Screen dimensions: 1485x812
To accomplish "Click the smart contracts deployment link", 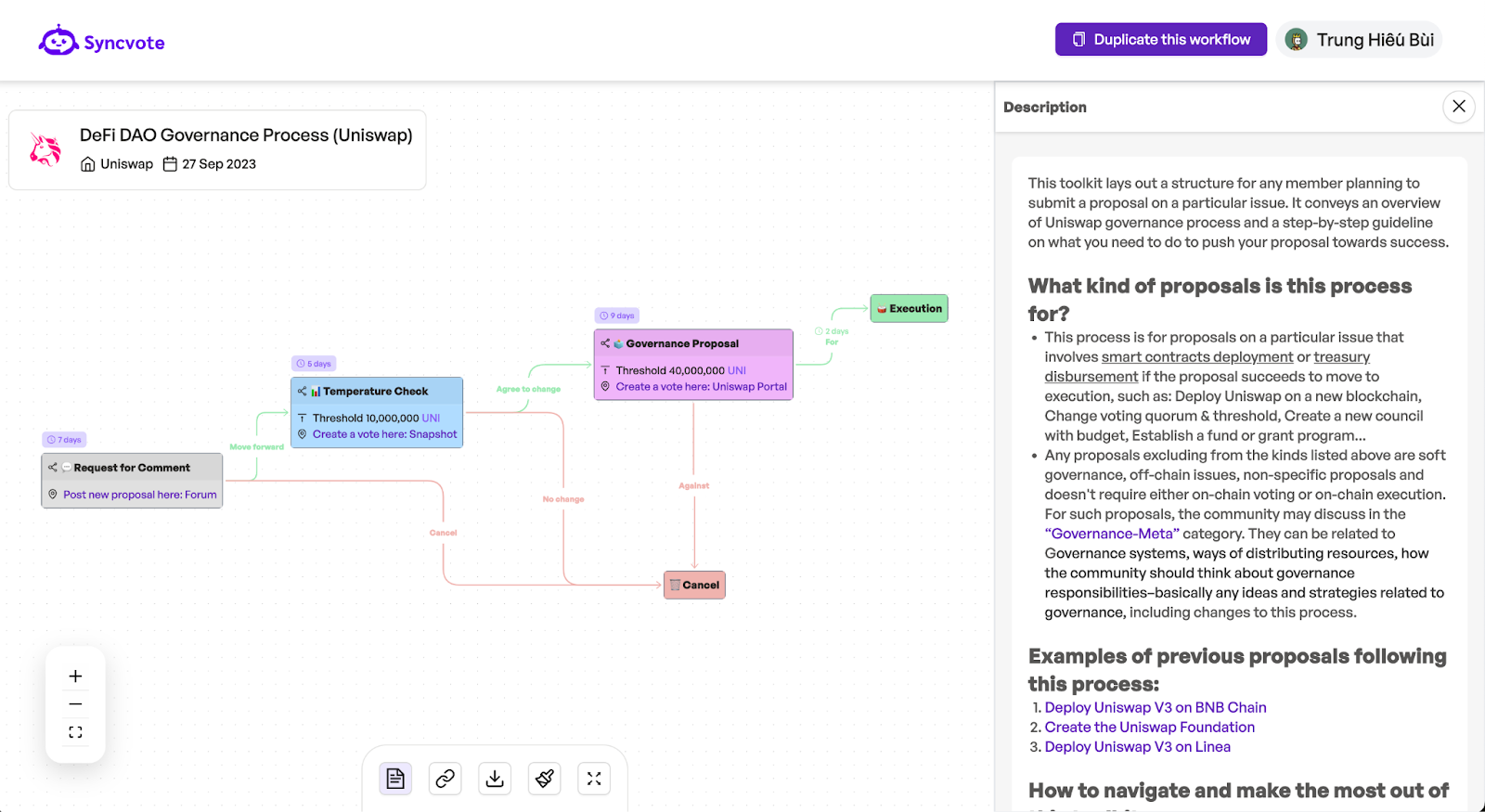I will pyautogui.click(x=1197, y=357).
